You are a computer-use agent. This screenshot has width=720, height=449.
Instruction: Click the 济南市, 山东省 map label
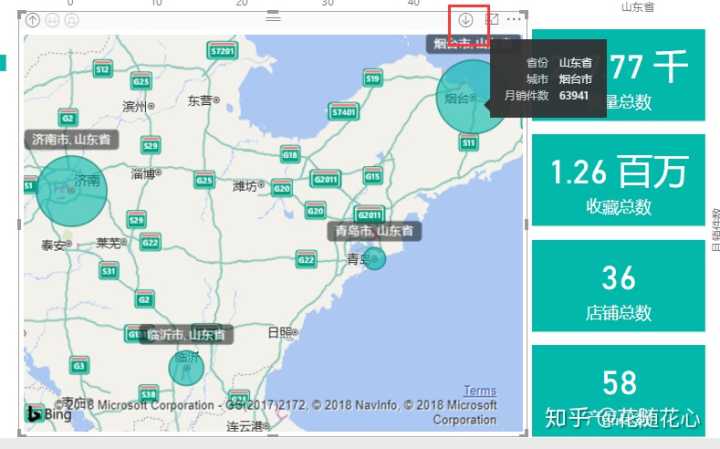tap(71, 139)
